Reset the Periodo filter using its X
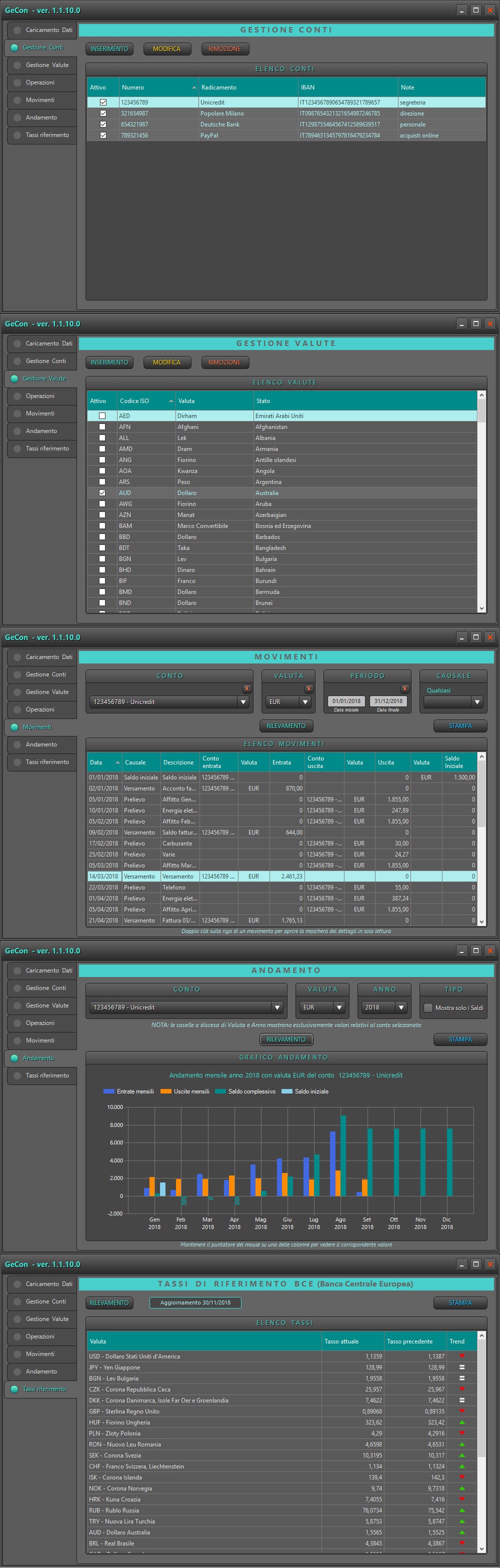Image resolution: width=500 pixels, height=1568 pixels. click(404, 688)
